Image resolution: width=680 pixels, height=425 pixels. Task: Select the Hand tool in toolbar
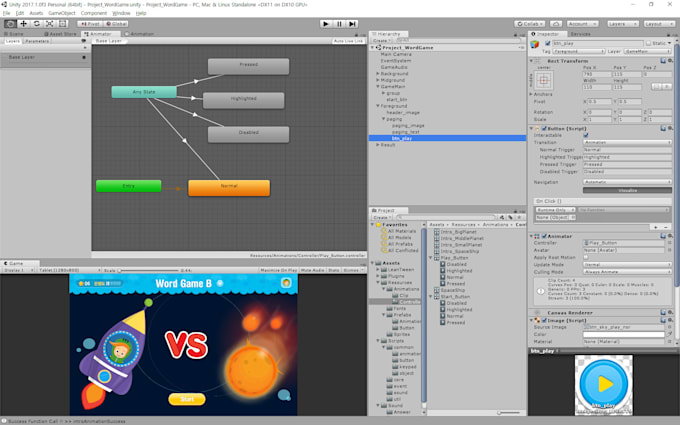coord(9,23)
